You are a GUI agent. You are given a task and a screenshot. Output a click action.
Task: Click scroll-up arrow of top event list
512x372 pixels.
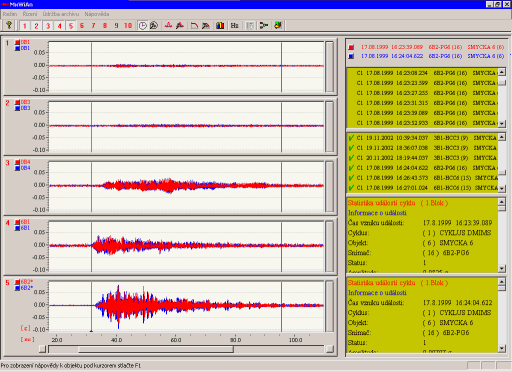[502, 72]
